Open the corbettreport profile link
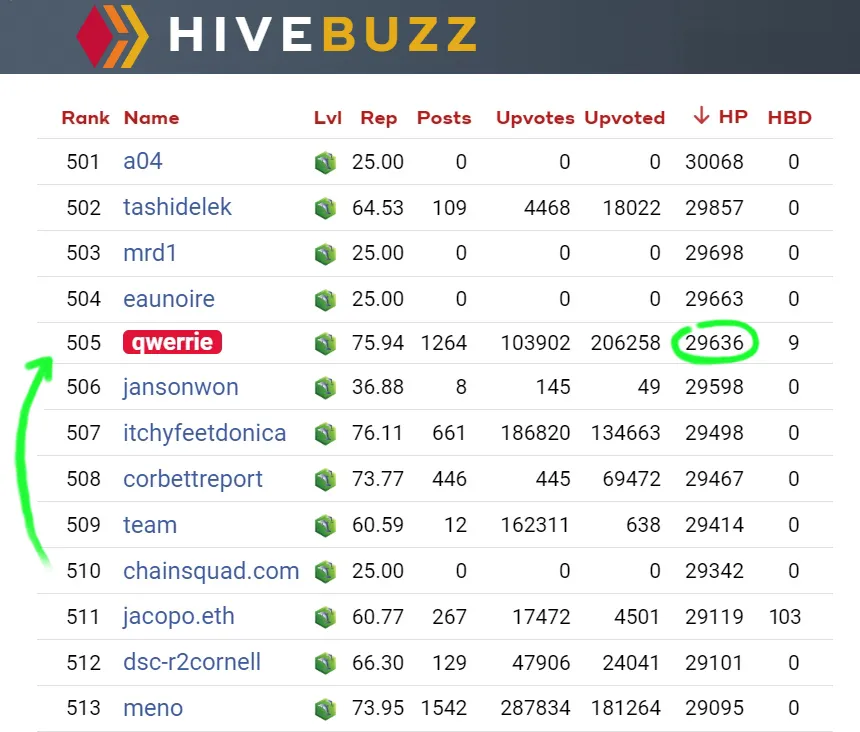860x732 pixels. click(193, 480)
